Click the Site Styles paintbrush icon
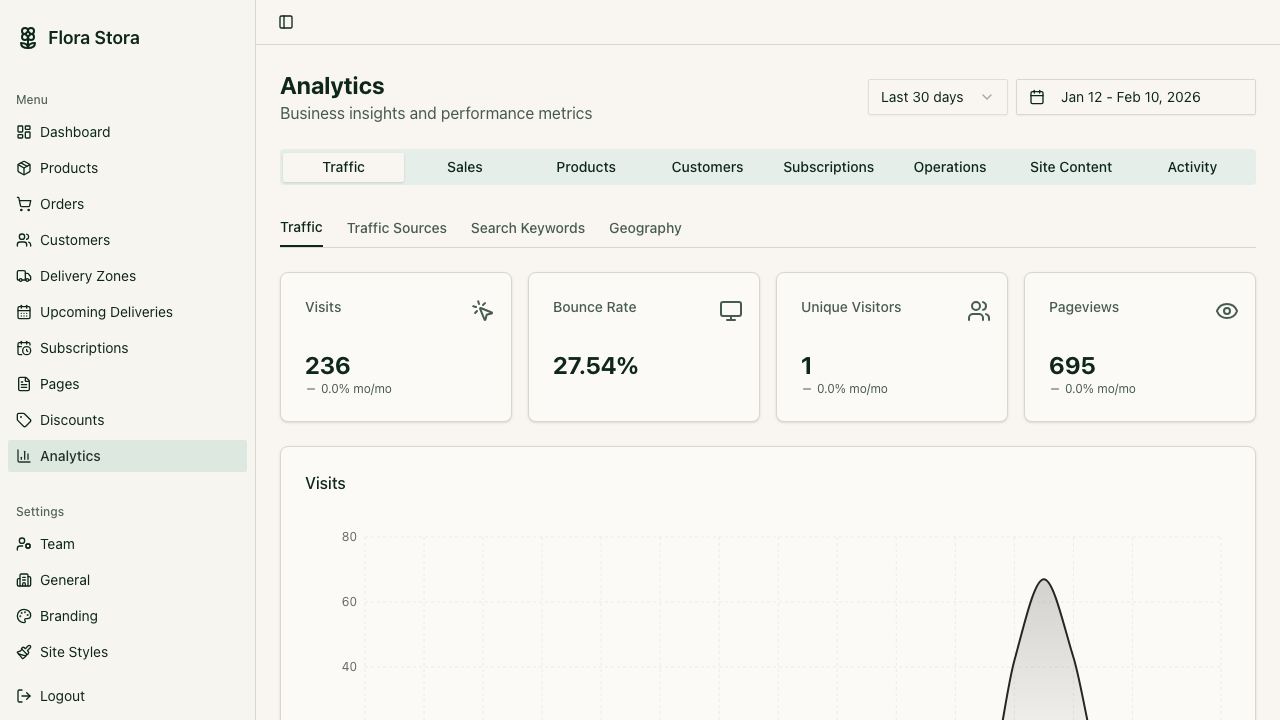Screen dimensions: 1280x720 click(24, 652)
